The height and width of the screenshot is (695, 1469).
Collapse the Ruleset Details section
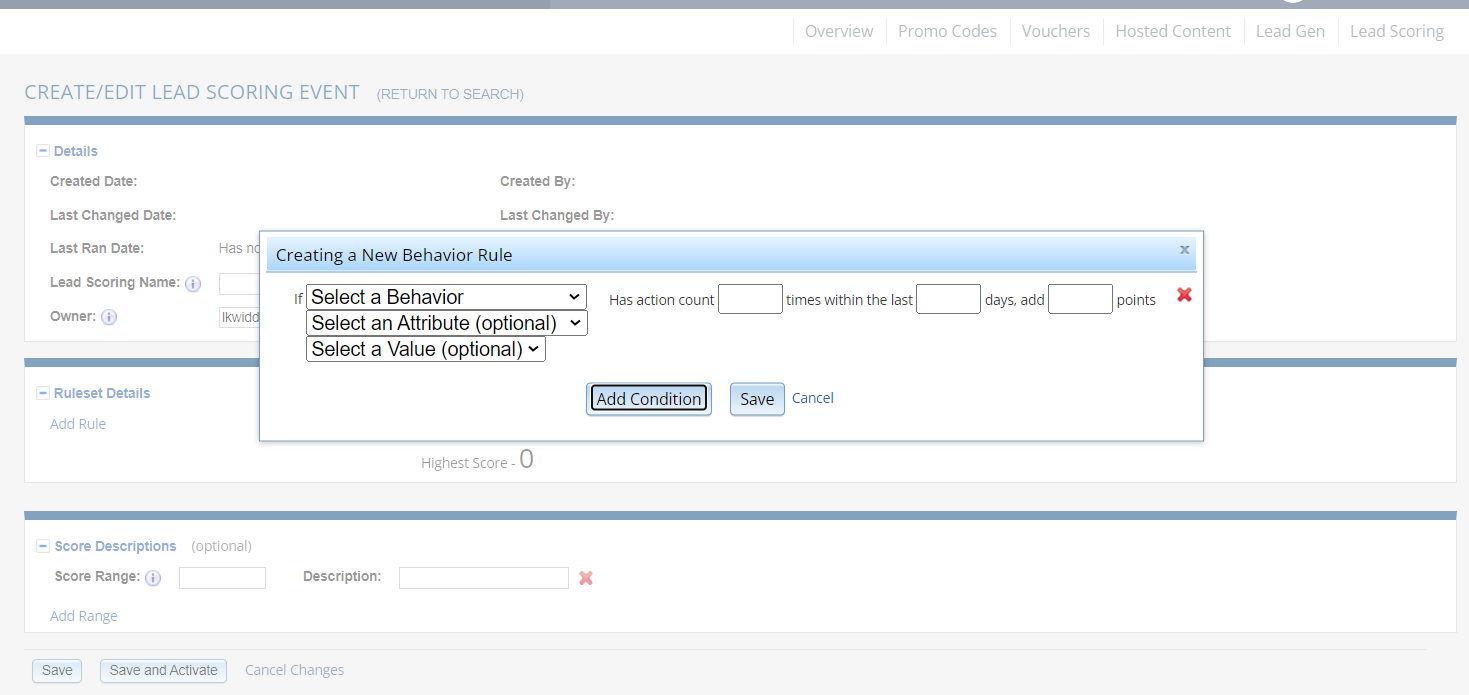(x=43, y=393)
